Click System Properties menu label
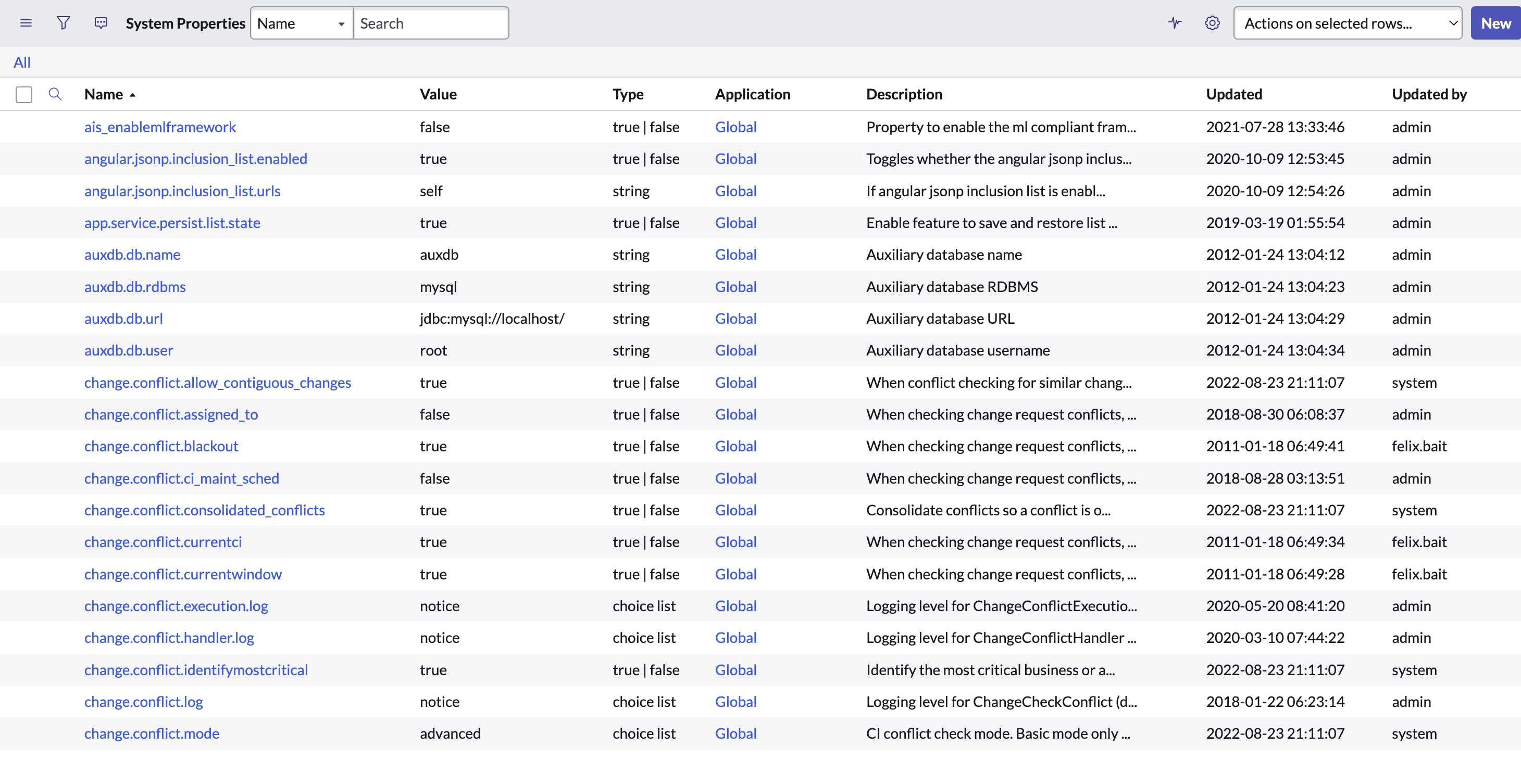The image size is (1521, 784). coord(185,23)
